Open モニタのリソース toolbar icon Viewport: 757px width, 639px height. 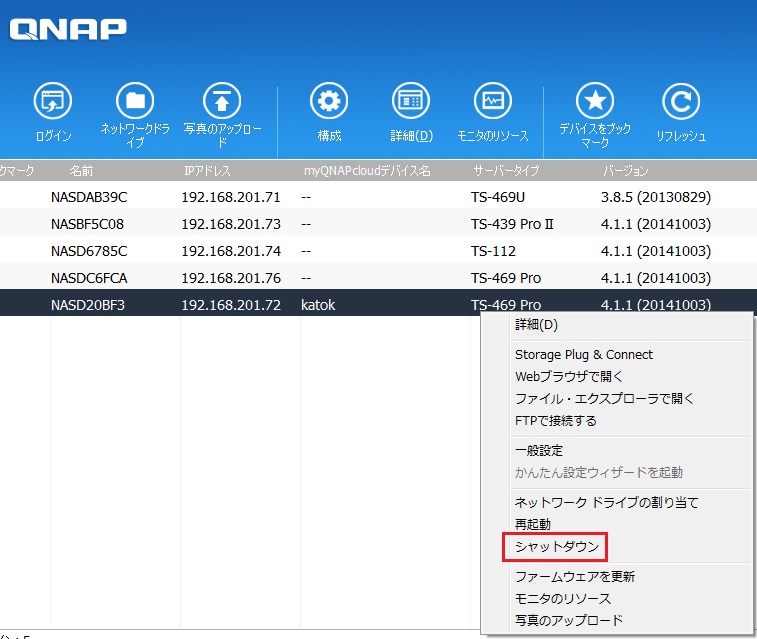tap(493, 101)
